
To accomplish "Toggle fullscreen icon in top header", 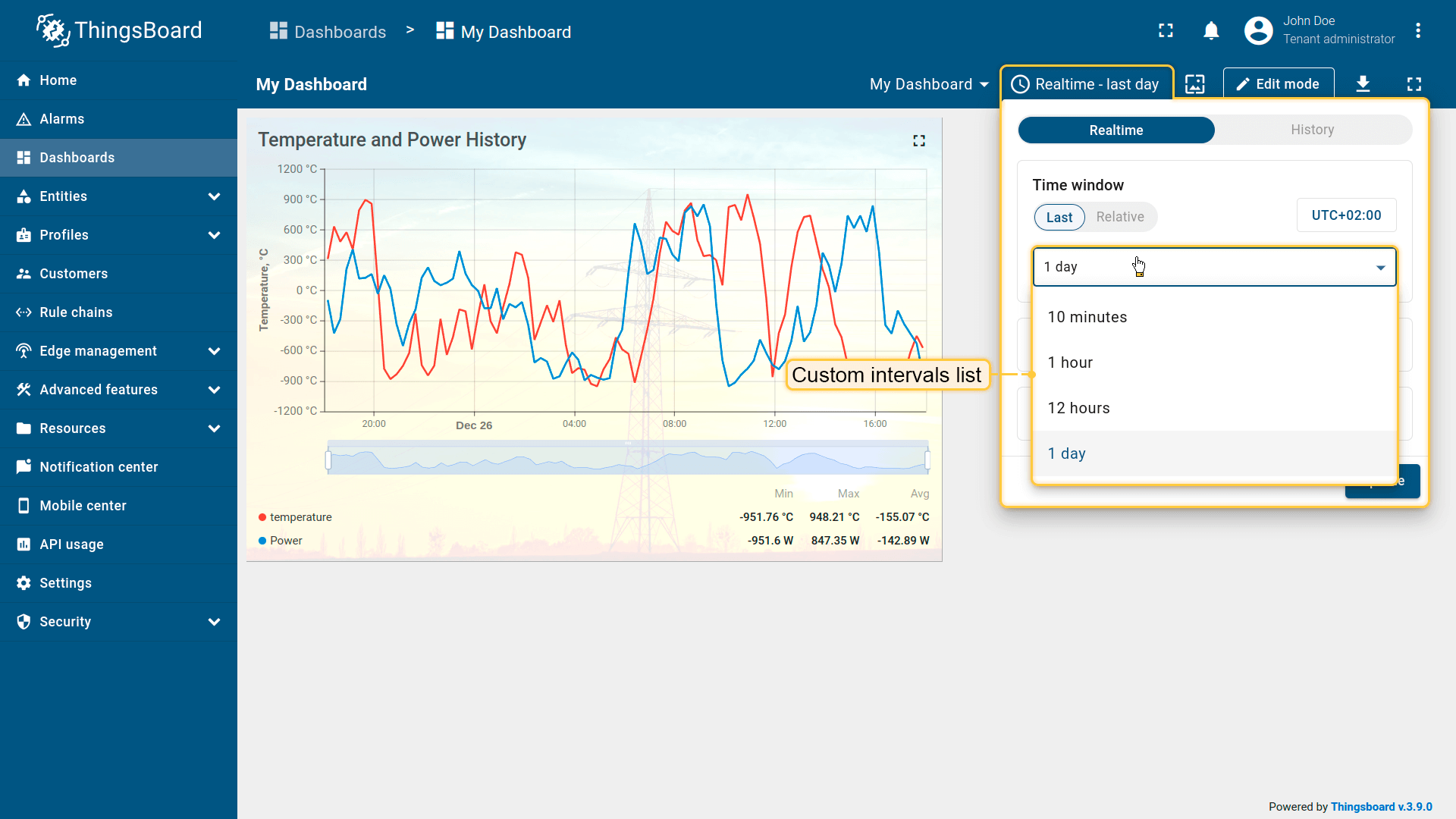I will click(x=1166, y=31).
